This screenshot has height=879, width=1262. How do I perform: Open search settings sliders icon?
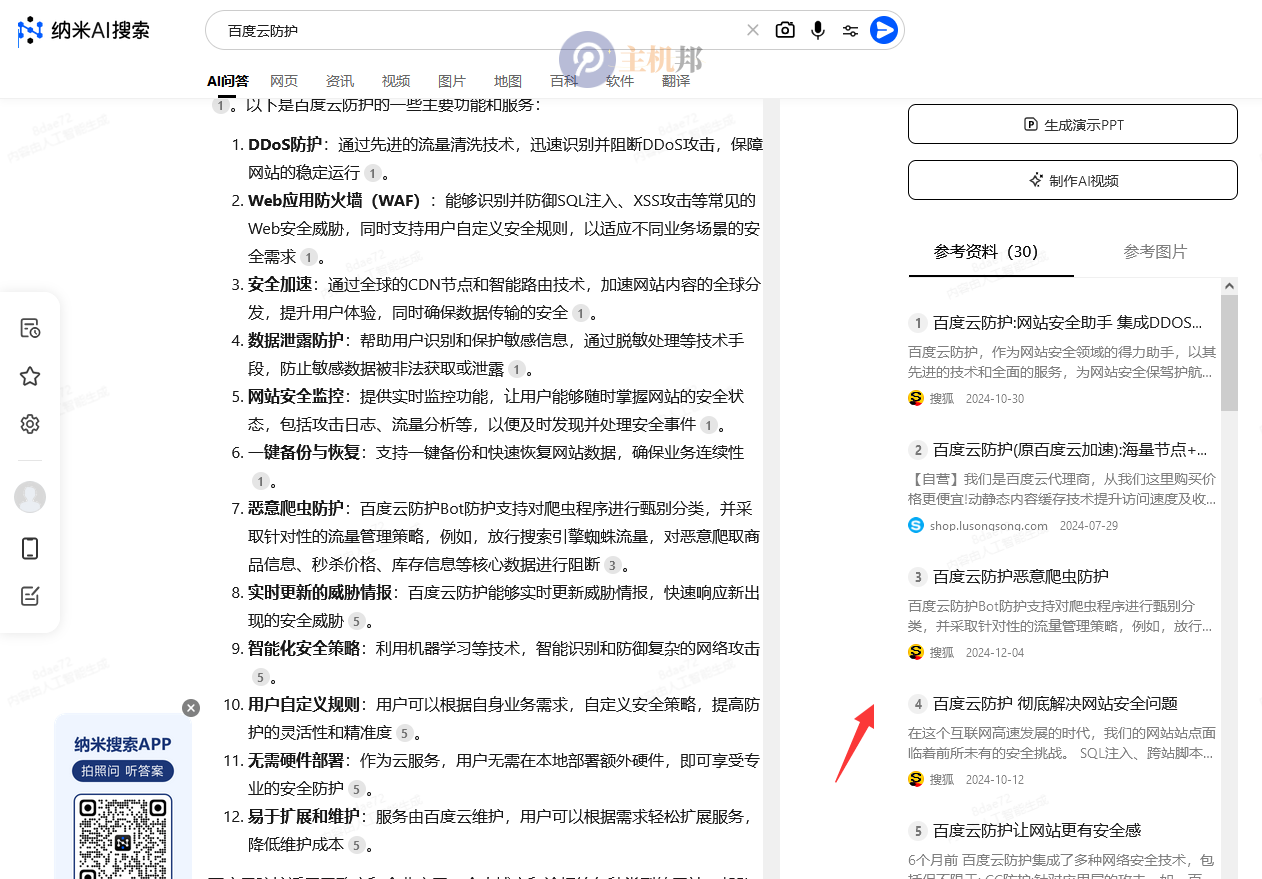pyautogui.click(x=850, y=31)
